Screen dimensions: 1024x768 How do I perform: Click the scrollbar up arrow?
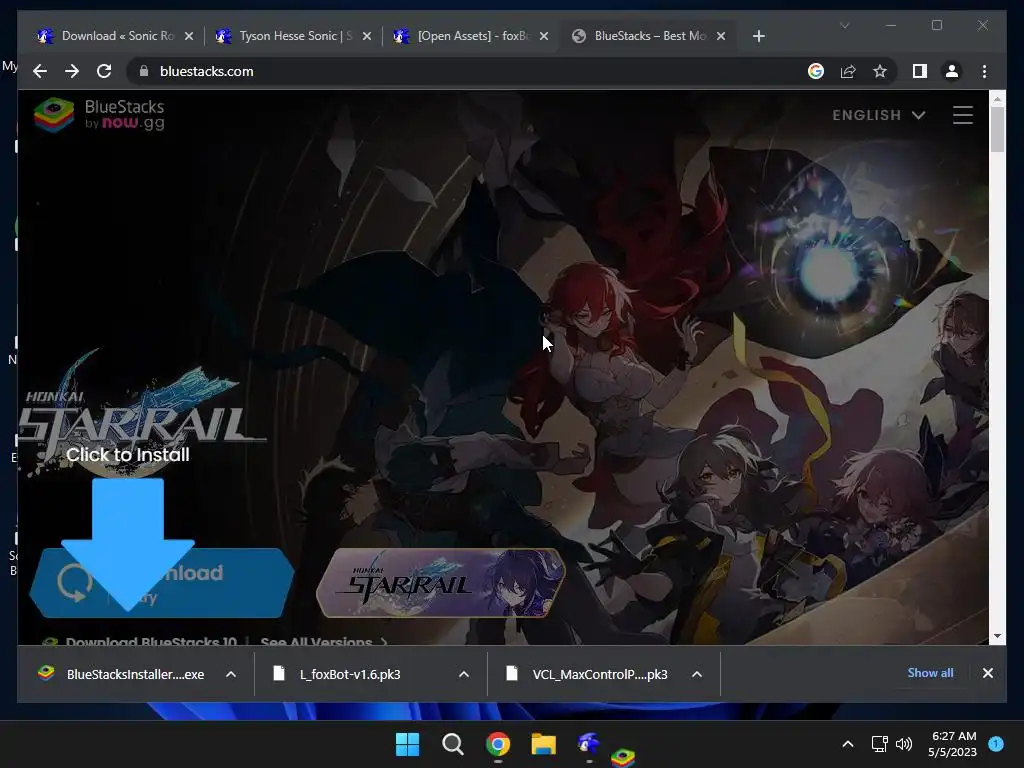(997, 99)
